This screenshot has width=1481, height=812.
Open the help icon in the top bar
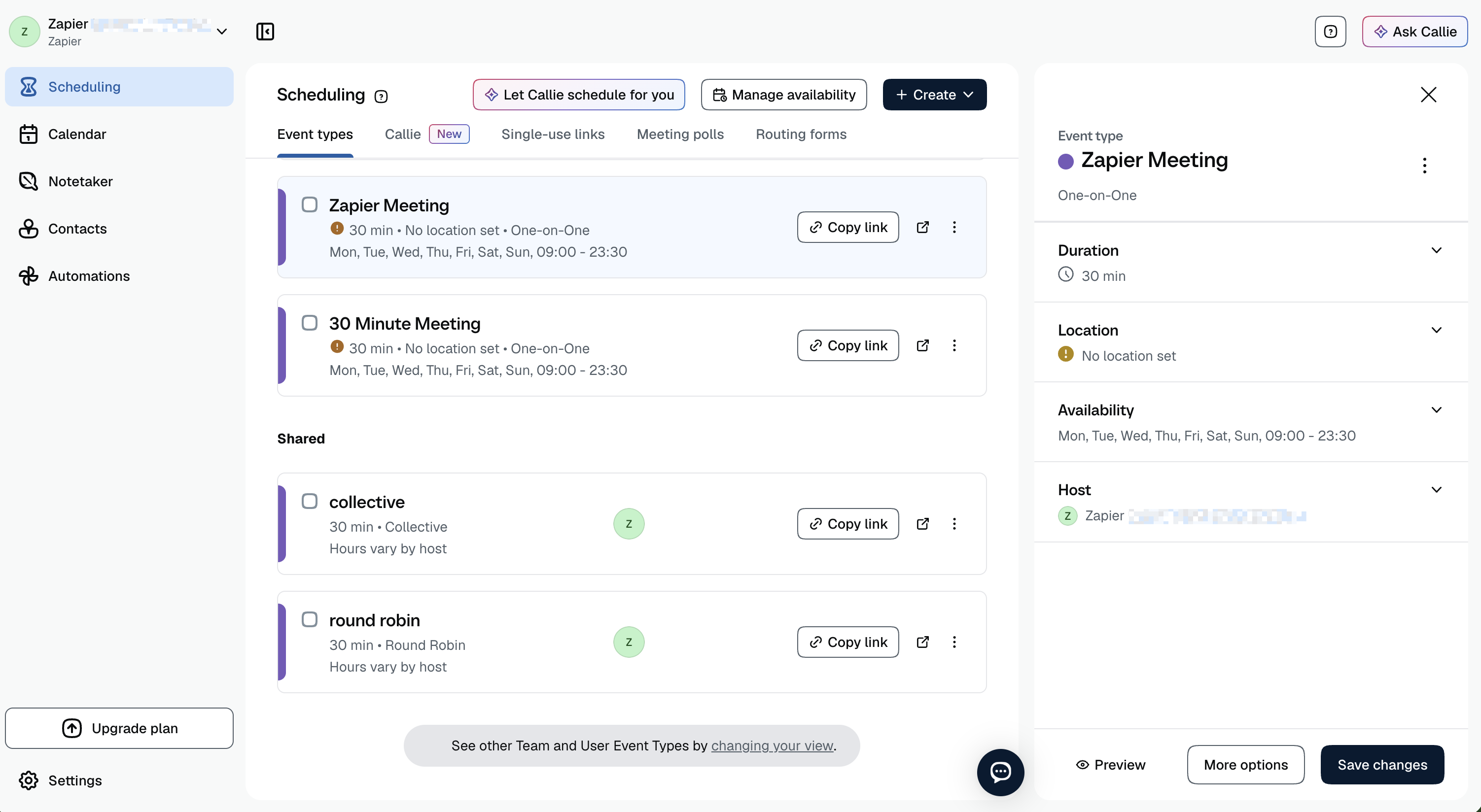(1330, 32)
